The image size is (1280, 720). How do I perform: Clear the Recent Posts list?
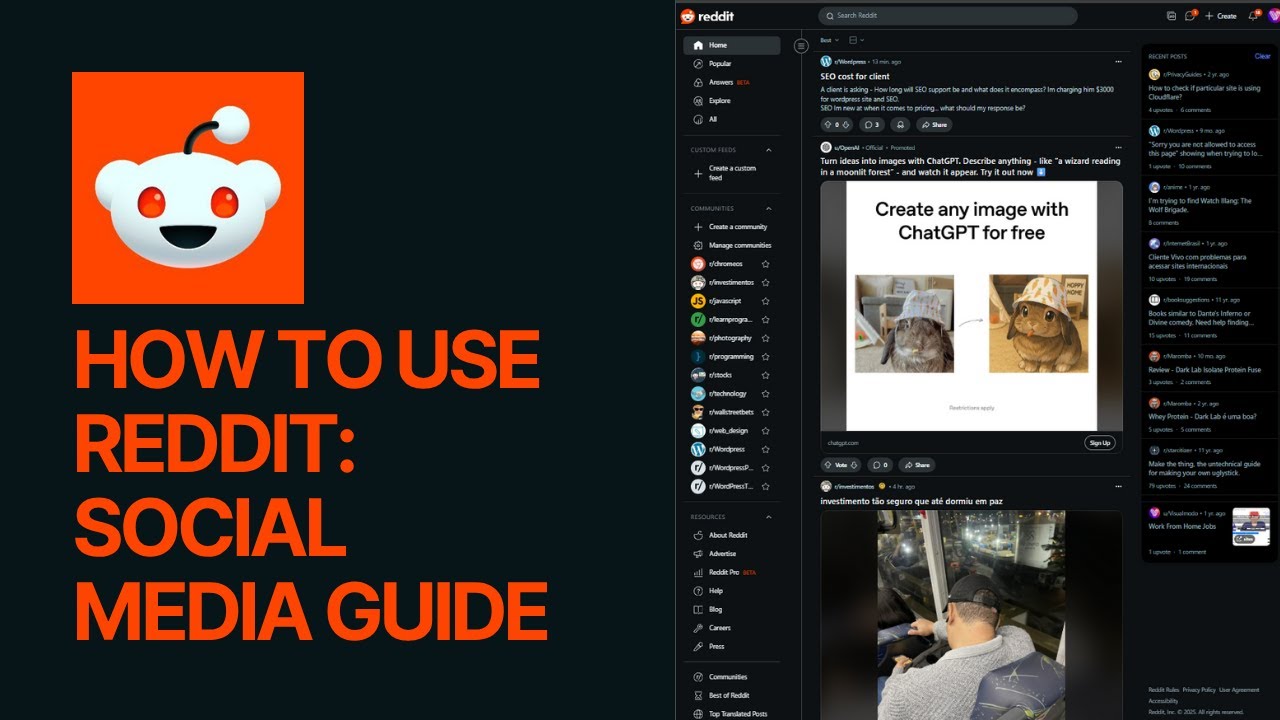[1263, 56]
